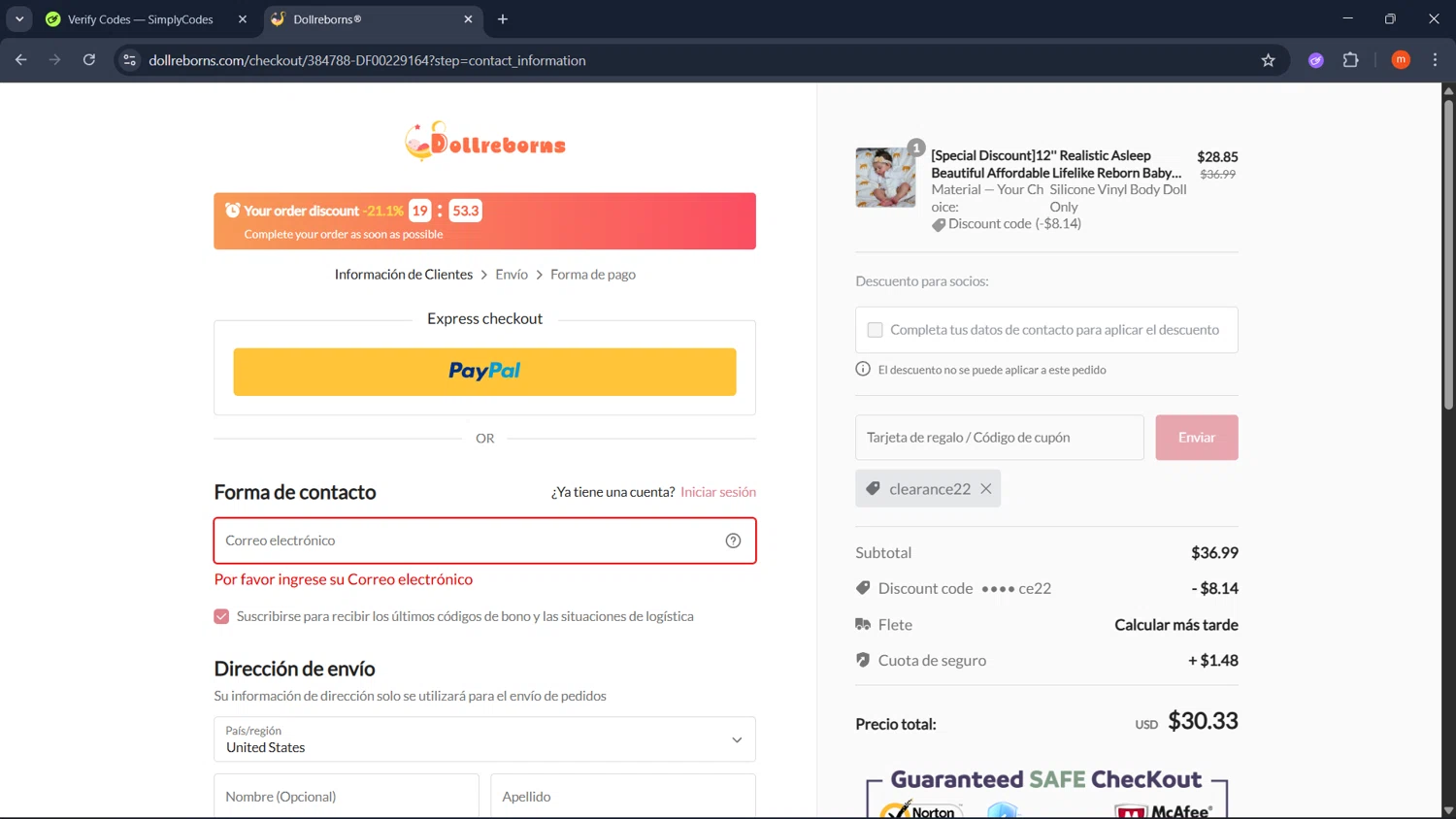Switch to Verify Codes — SimplyCodes tab

click(x=140, y=19)
